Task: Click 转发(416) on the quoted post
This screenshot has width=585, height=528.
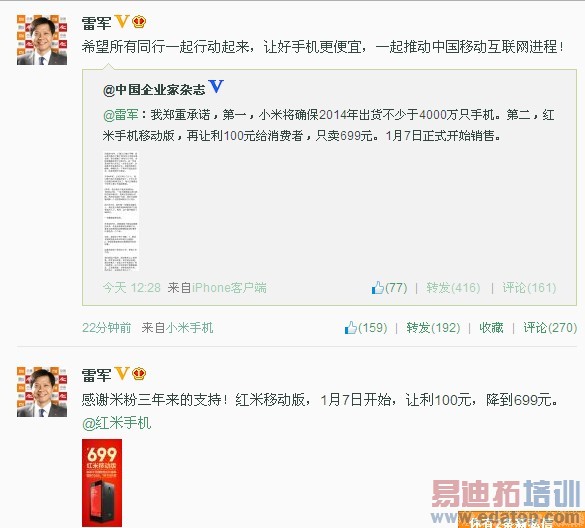Action: point(453,288)
